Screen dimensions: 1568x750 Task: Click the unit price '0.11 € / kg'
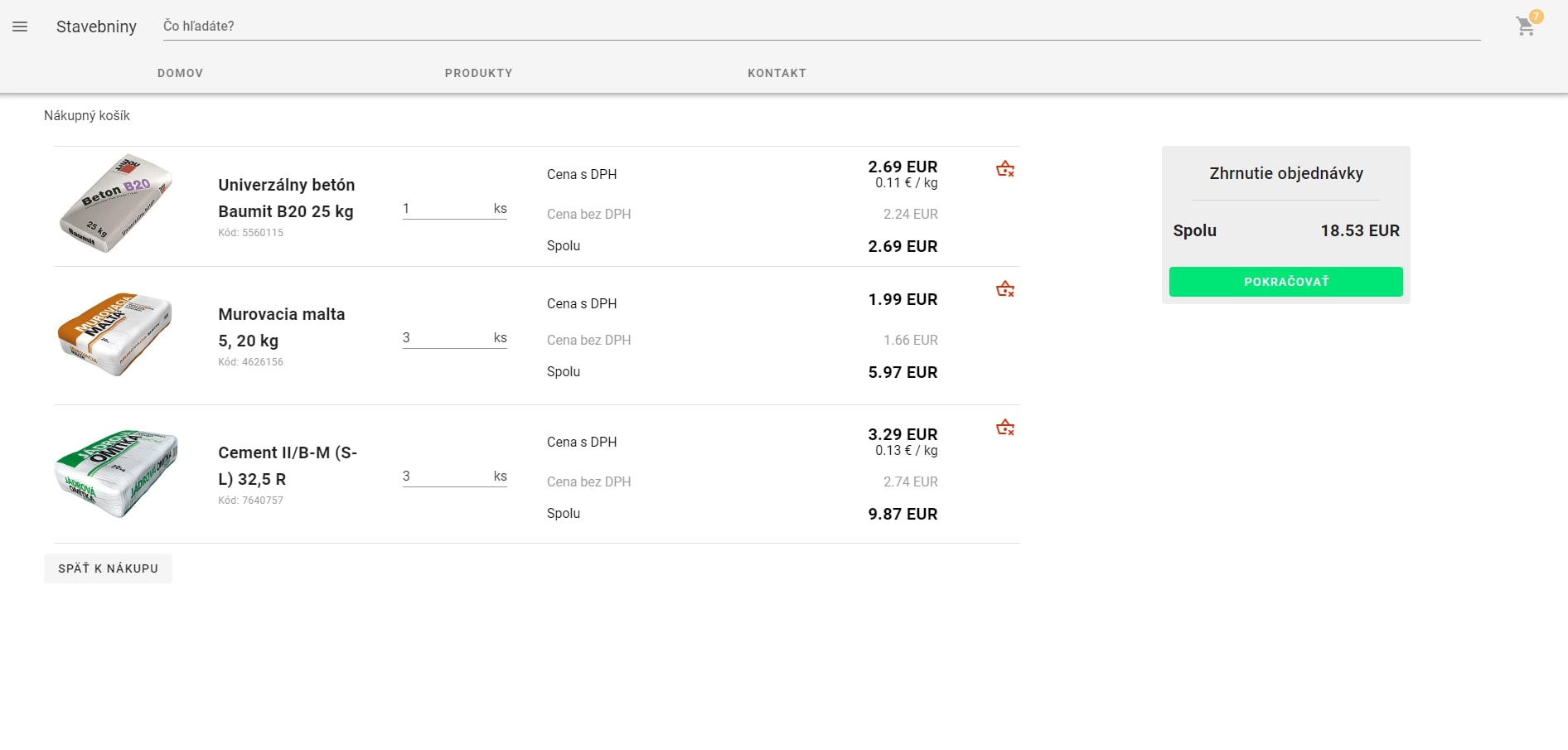pyautogui.click(x=907, y=183)
